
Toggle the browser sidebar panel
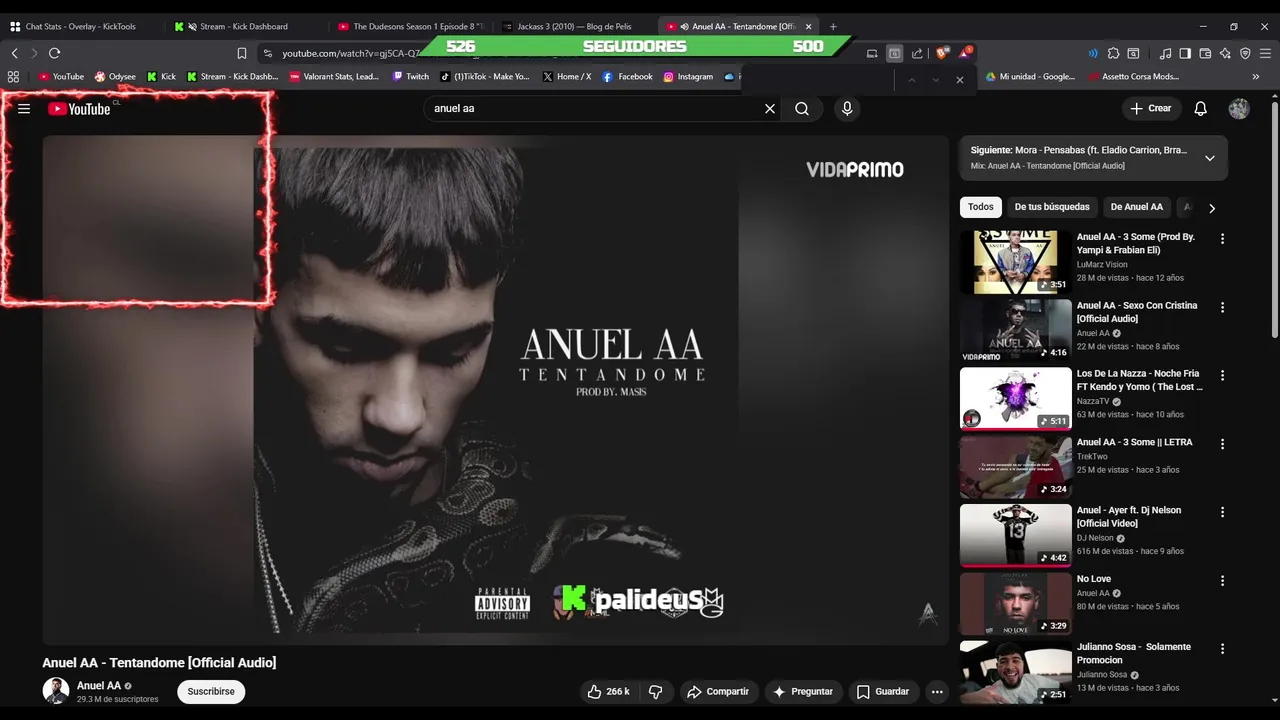(x=1185, y=53)
